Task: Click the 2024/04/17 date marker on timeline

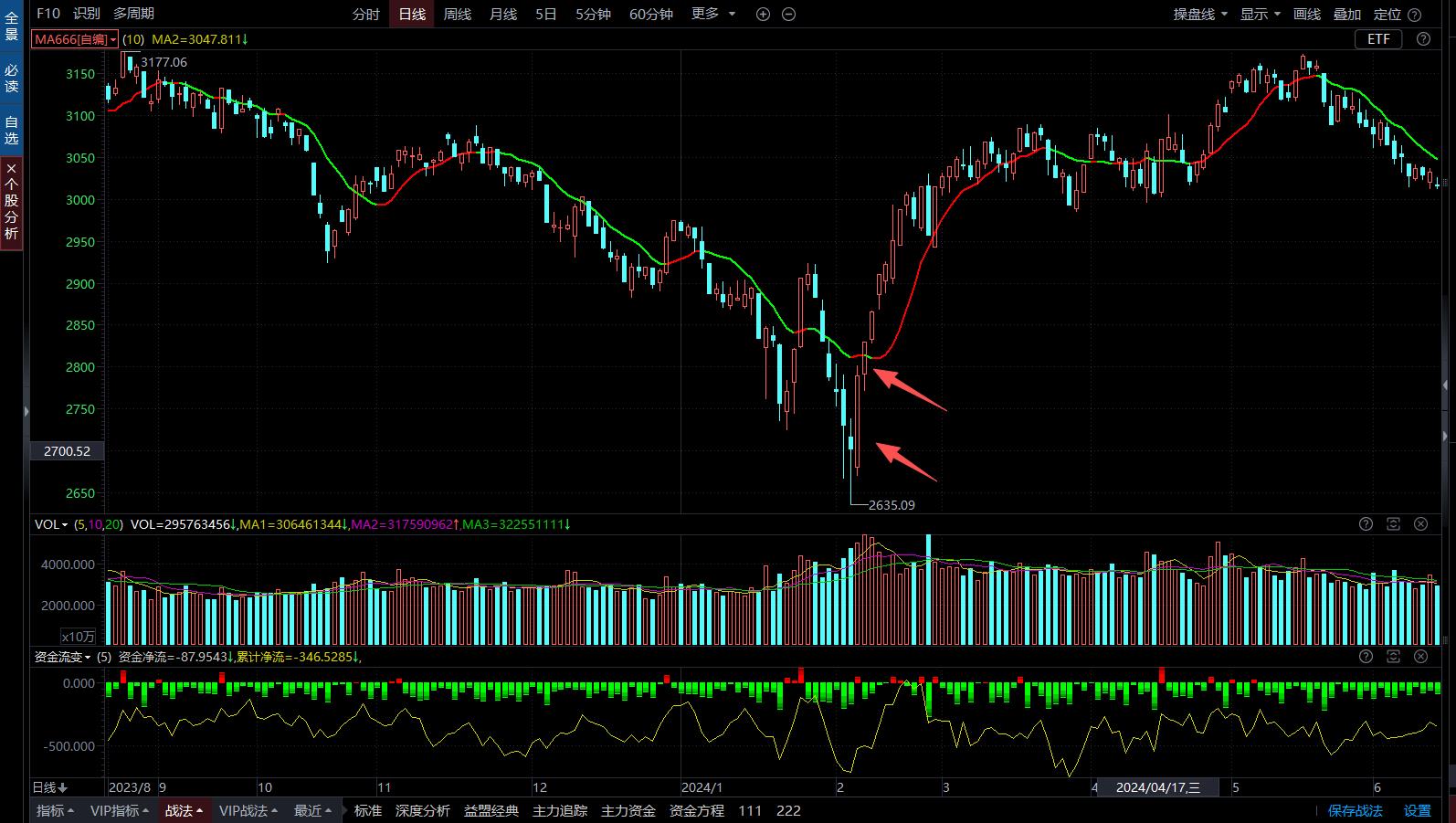Action: click(1158, 787)
